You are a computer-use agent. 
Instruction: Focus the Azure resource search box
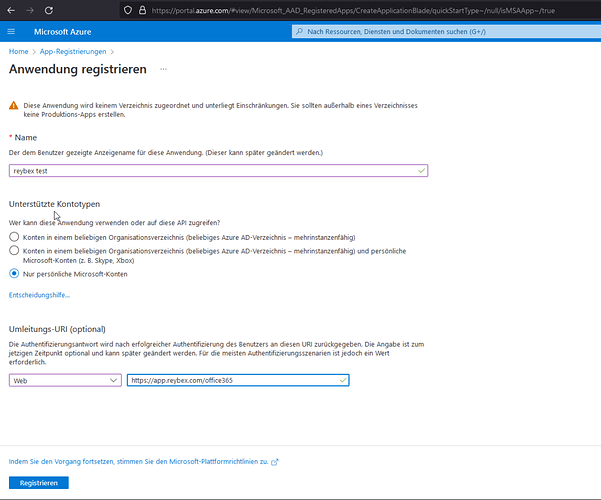(440, 32)
